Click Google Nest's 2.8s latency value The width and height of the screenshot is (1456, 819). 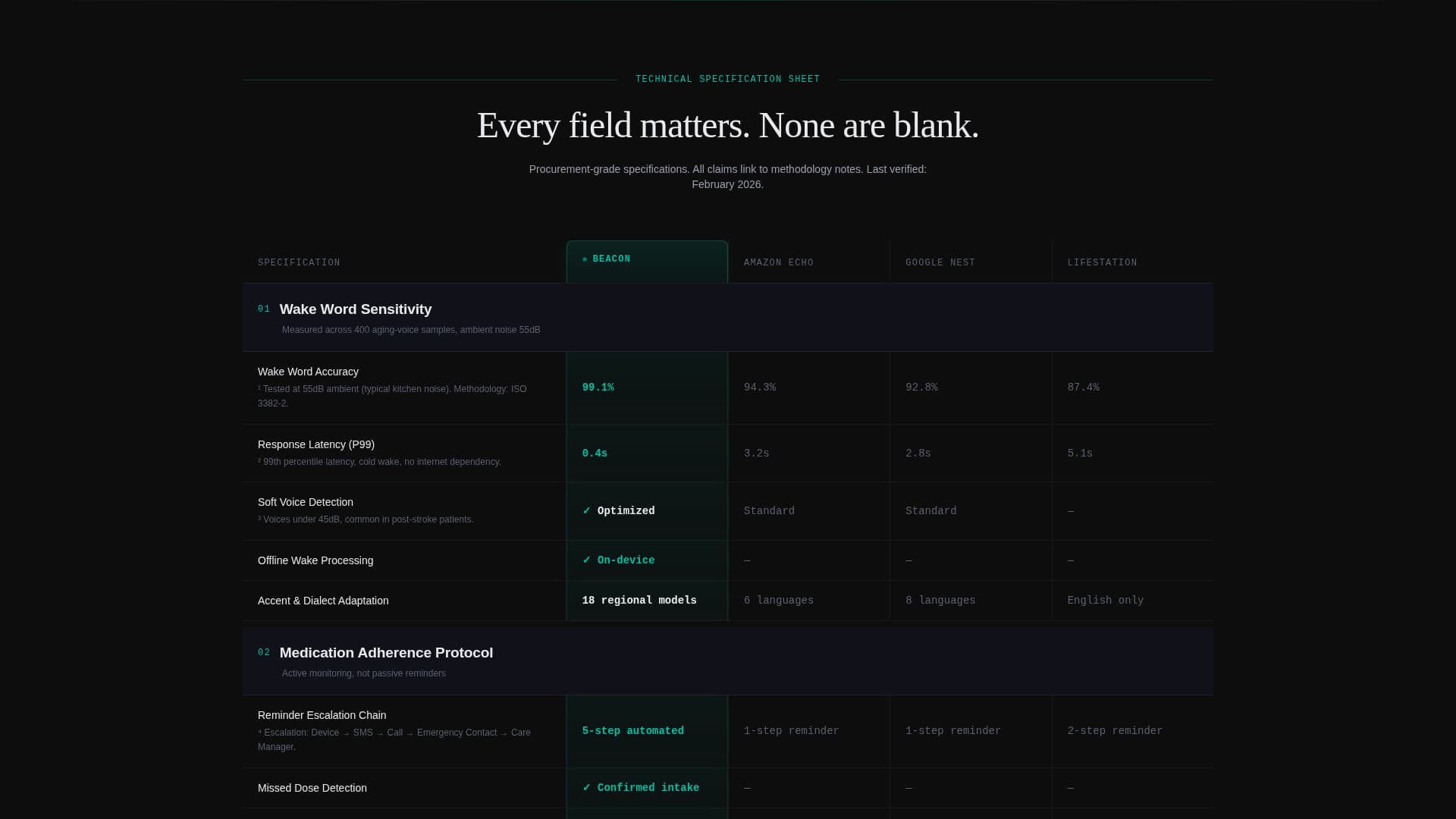(x=918, y=453)
